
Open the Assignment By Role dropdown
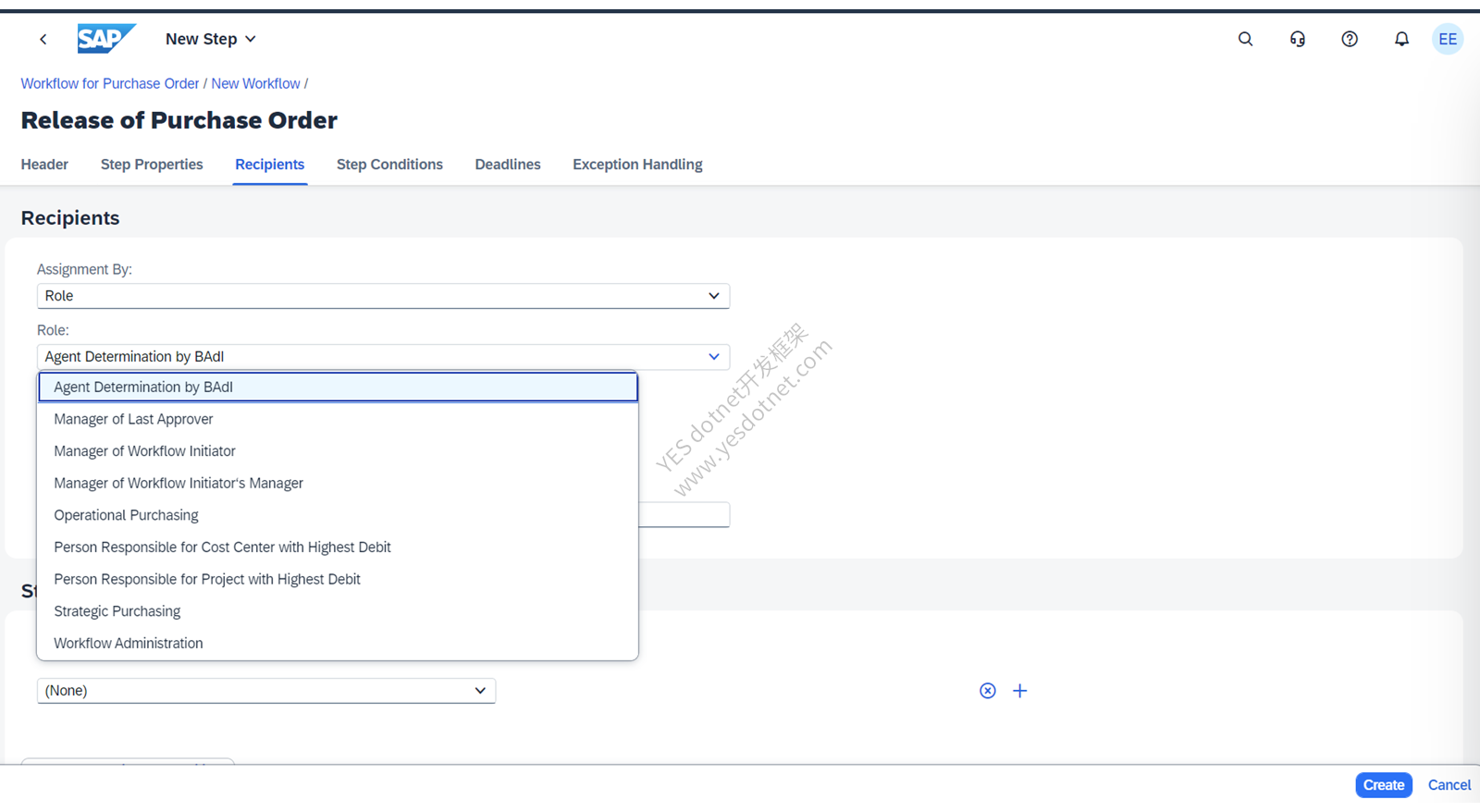click(383, 296)
